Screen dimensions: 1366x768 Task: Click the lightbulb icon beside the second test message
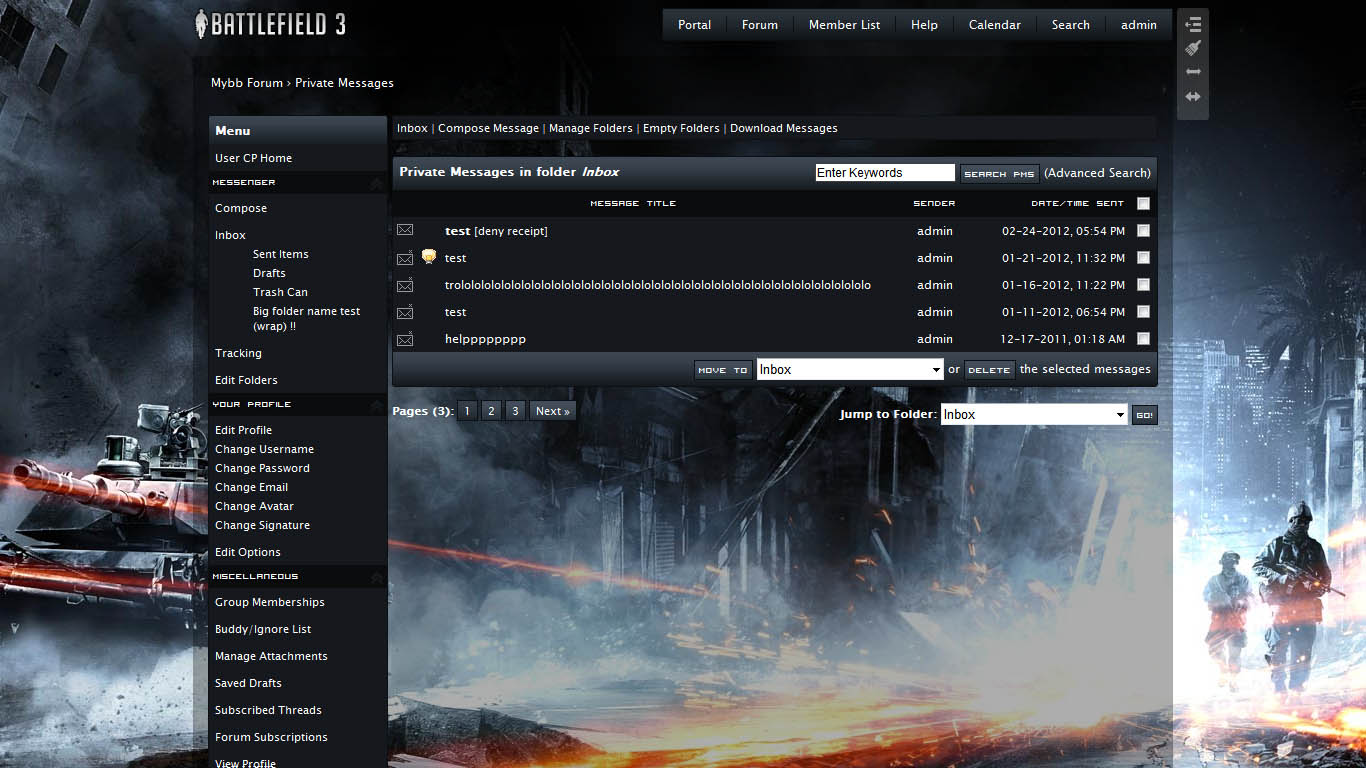429,257
